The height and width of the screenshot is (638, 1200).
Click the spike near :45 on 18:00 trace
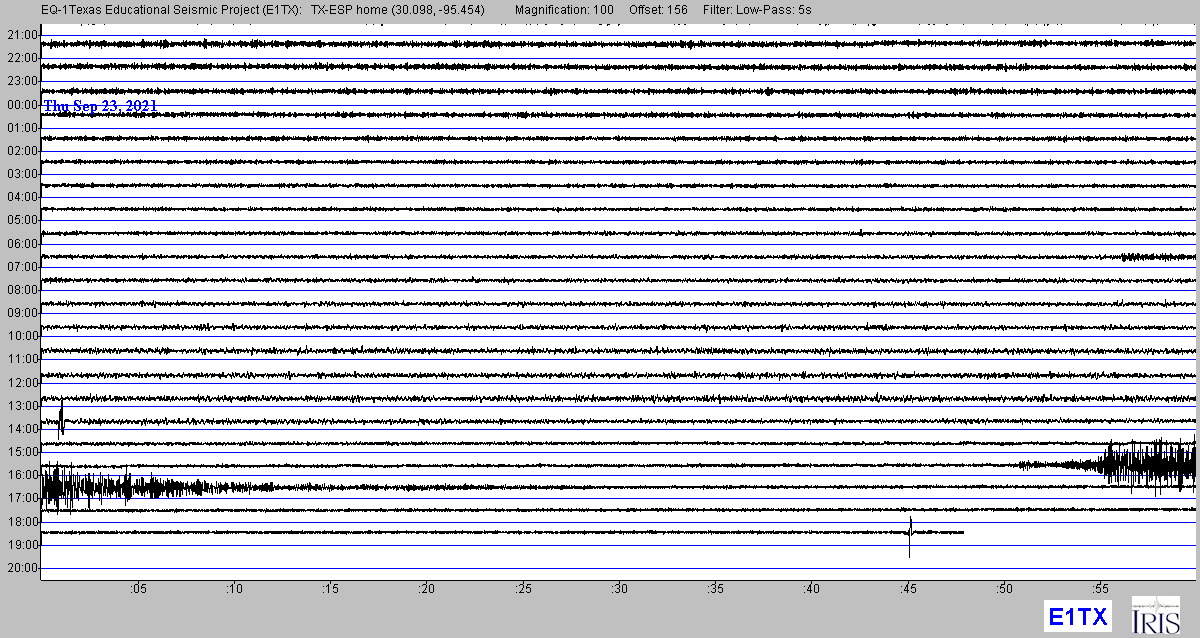(x=910, y=535)
